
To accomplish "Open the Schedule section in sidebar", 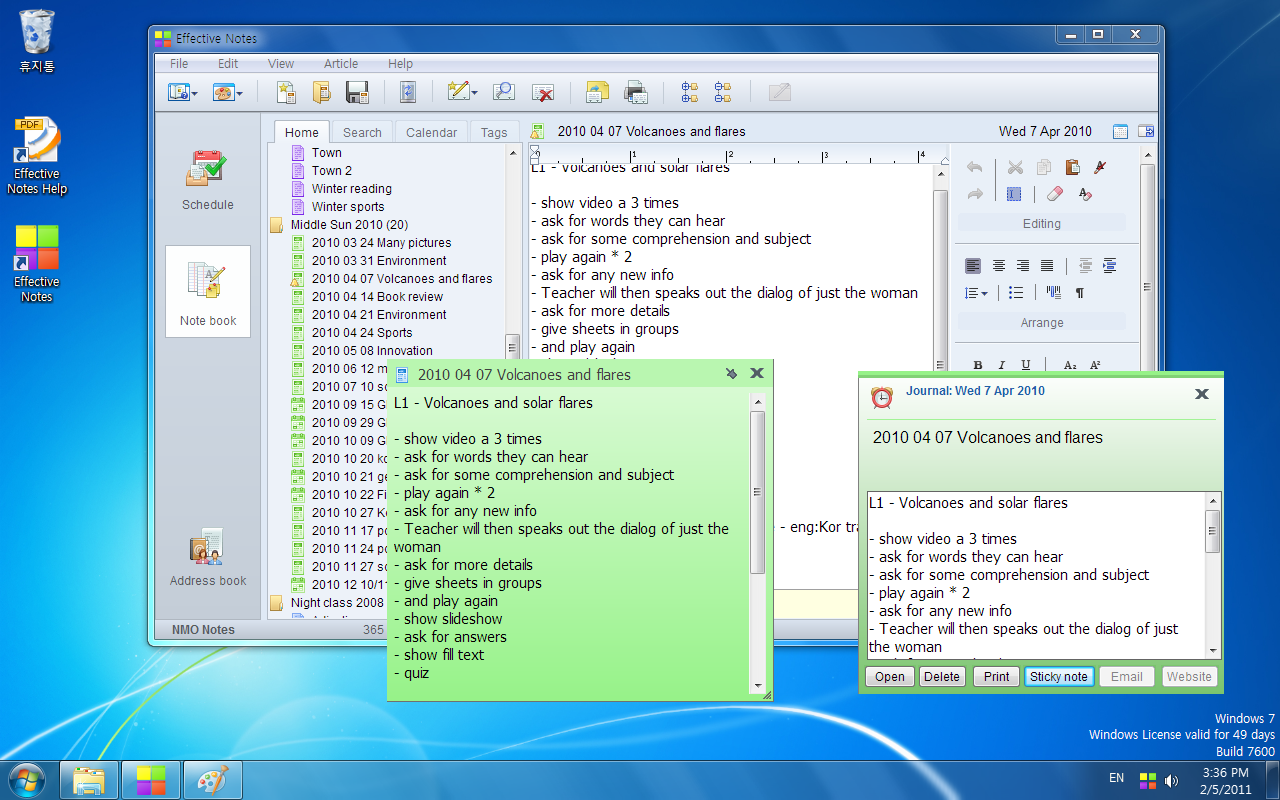I will (208, 180).
